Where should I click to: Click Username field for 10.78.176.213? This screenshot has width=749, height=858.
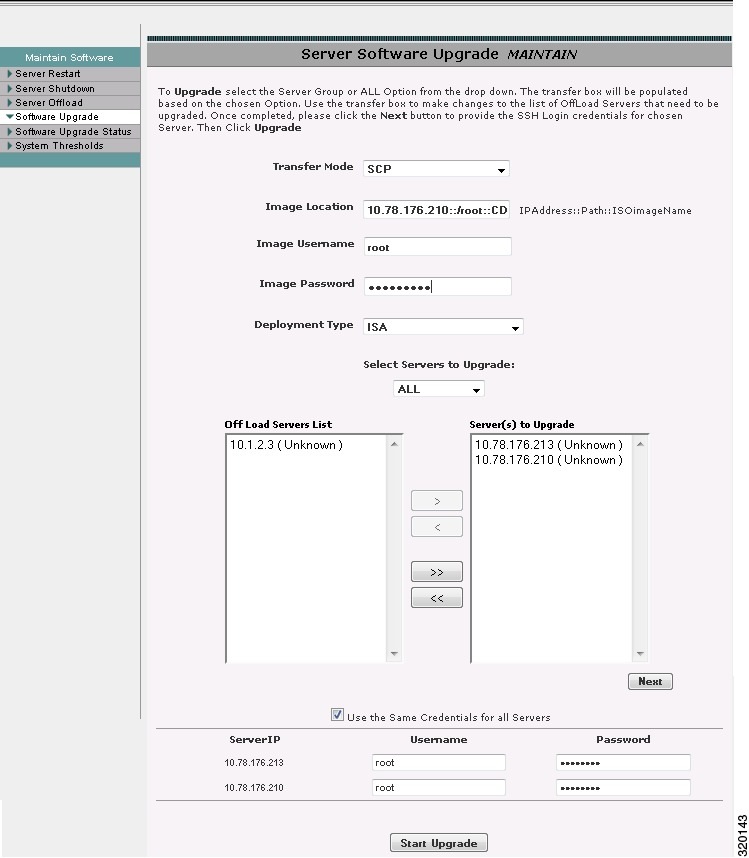click(438, 763)
